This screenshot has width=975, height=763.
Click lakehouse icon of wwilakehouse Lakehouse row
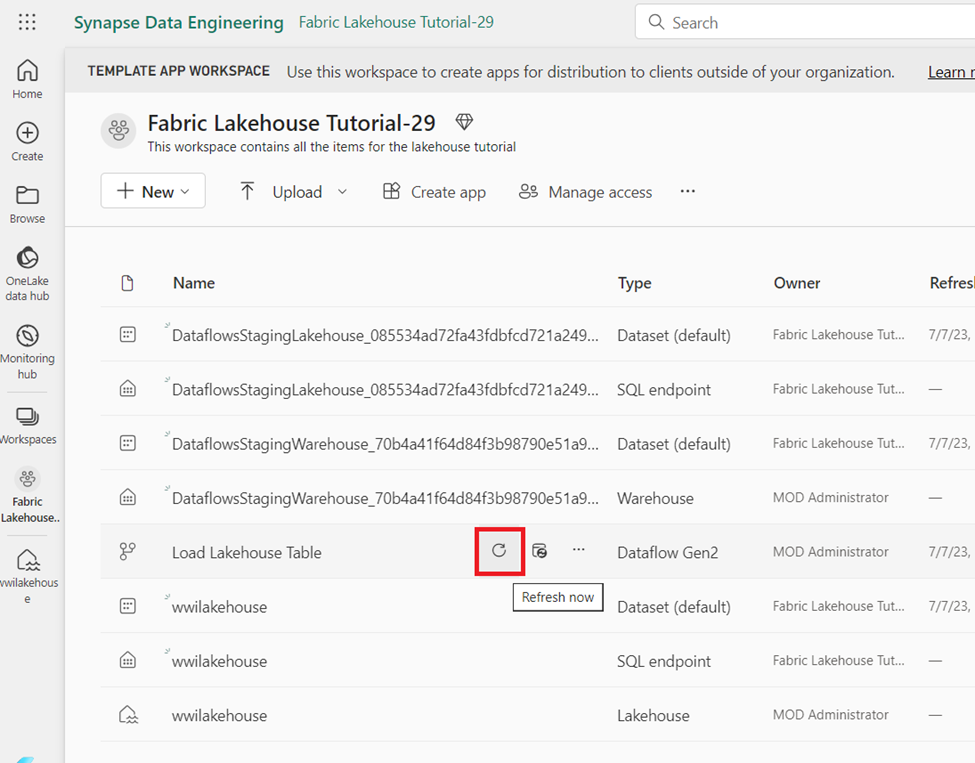coord(128,715)
